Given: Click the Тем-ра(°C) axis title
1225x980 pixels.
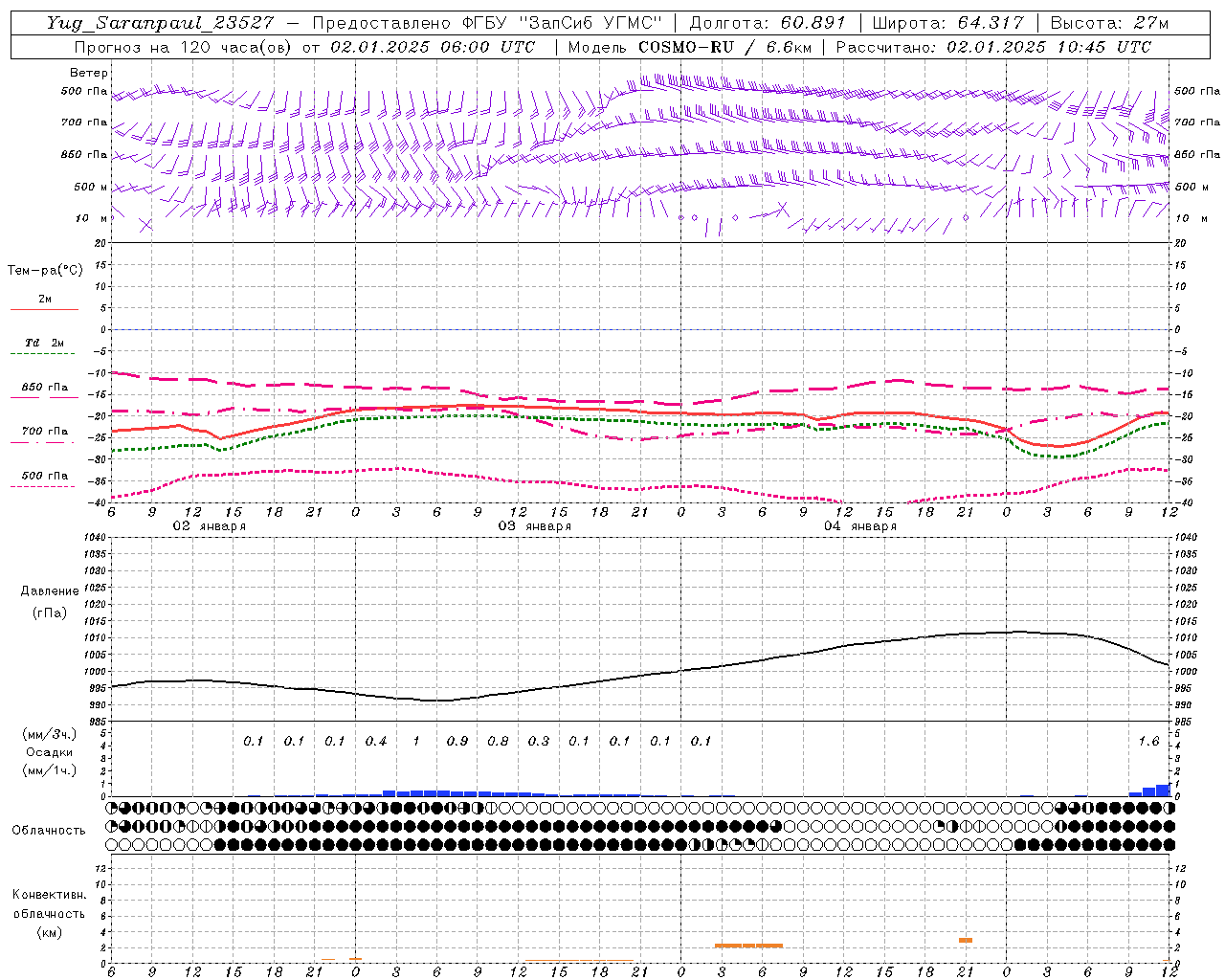Looking at the screenshot, I should click(45, 271).
